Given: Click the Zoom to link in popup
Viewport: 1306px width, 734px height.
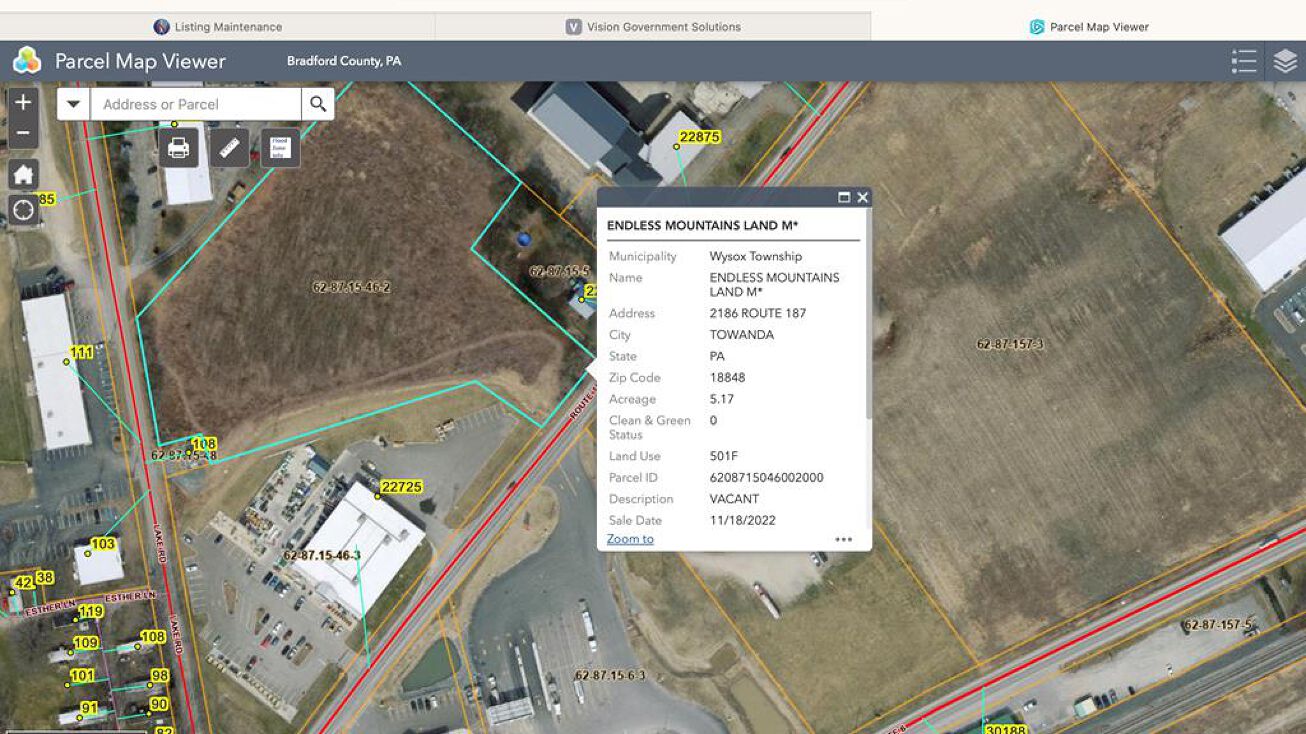Looking at the screenshot, I should [629, 538].
